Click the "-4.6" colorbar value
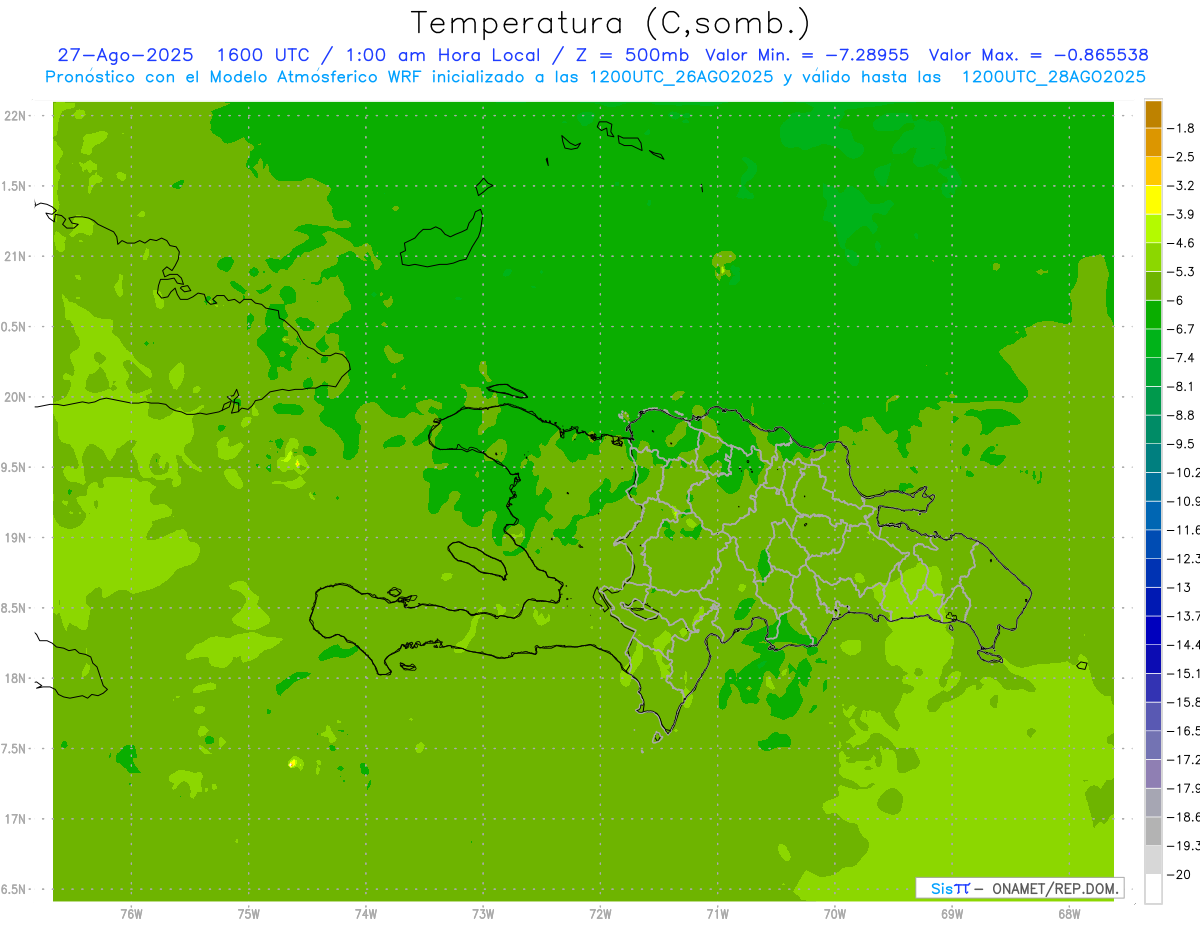This screenshot has width=1200, height=927. click(x=1182, y=243)
